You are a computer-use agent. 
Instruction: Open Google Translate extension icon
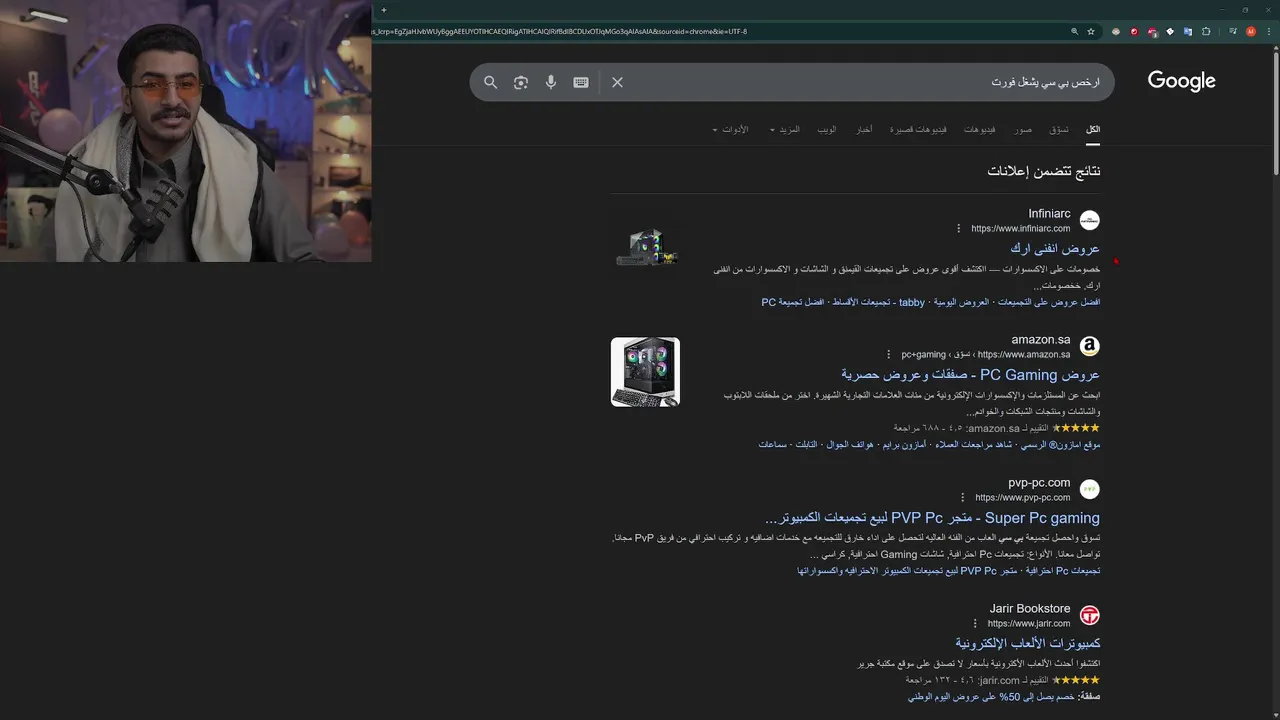click(x=1188, y=31)
